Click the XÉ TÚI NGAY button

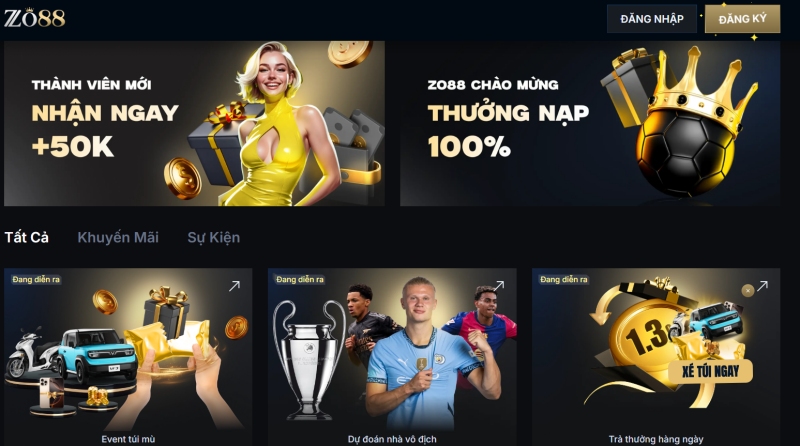[710, 371]
